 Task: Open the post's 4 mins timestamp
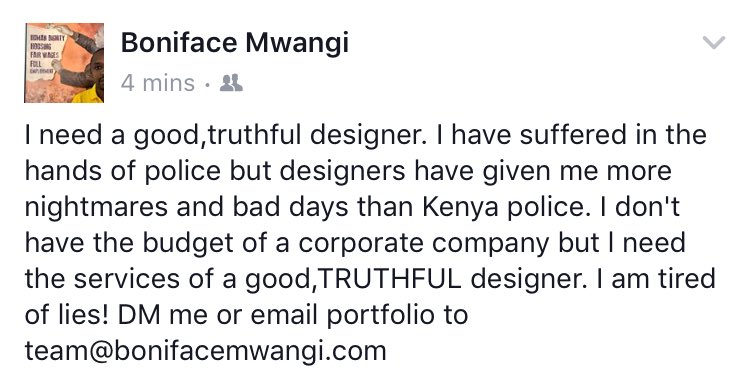coord(158,83)
